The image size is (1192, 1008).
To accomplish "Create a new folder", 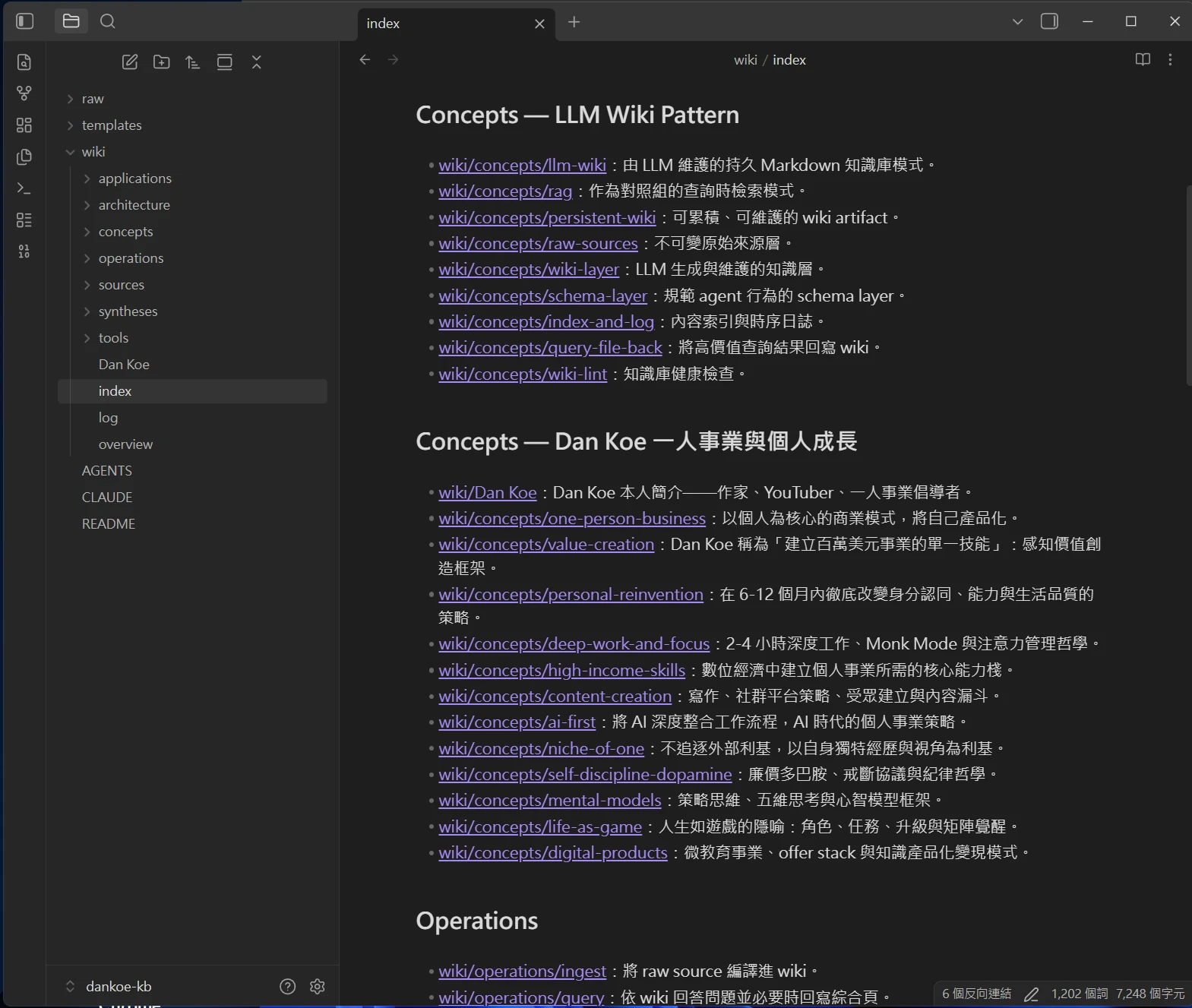I will tap(162, 62).
